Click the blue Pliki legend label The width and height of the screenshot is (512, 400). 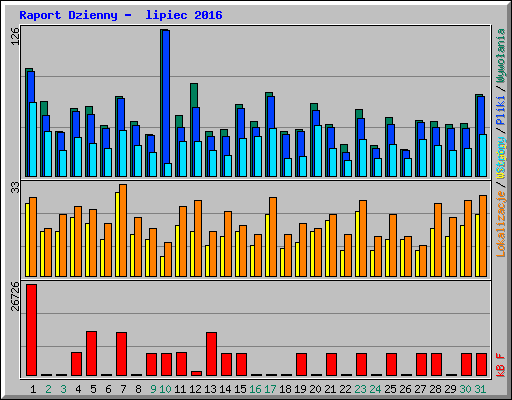[x=501, y=110]
